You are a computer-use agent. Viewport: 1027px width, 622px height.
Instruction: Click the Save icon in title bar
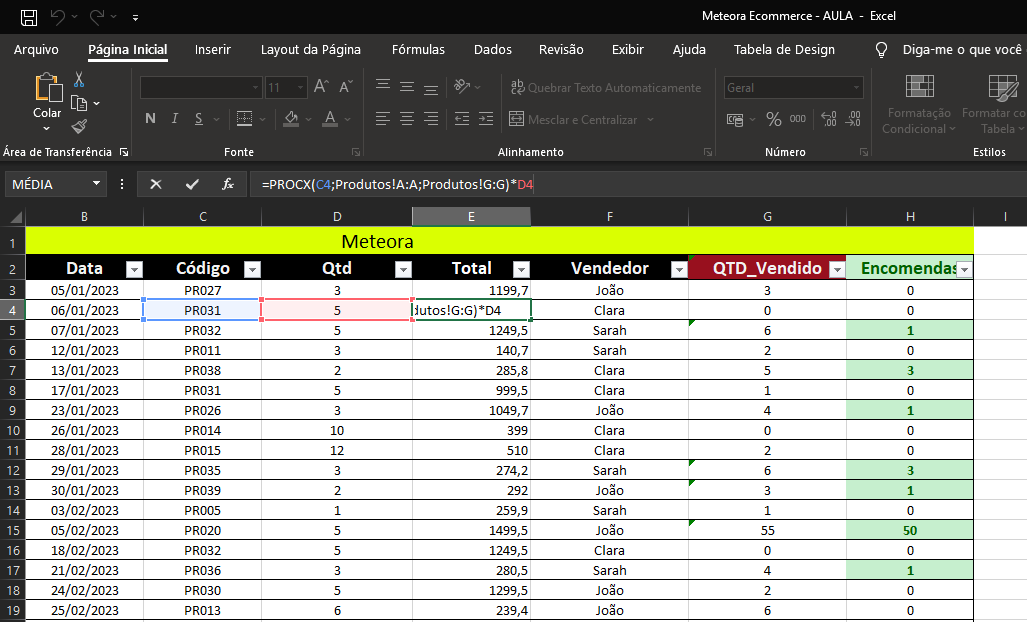[x=29, y=17]
